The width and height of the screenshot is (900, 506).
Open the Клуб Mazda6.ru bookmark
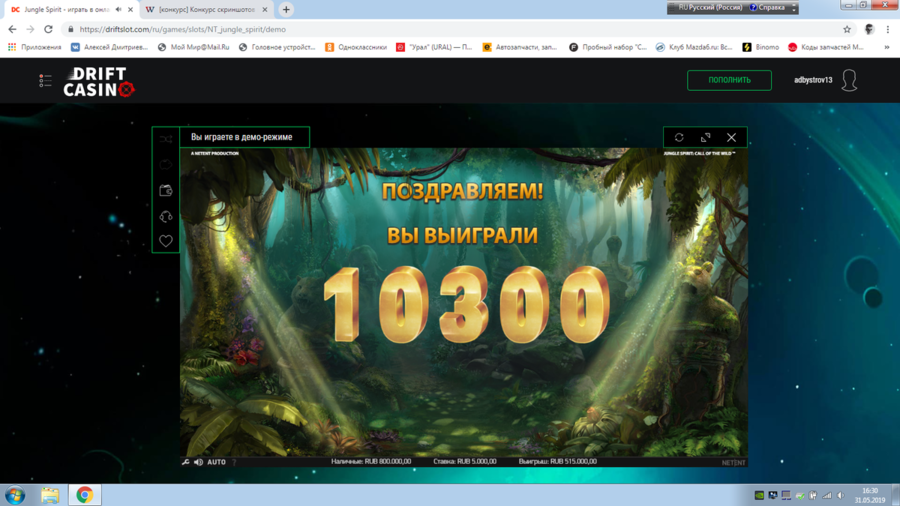(x=695, y=47)
